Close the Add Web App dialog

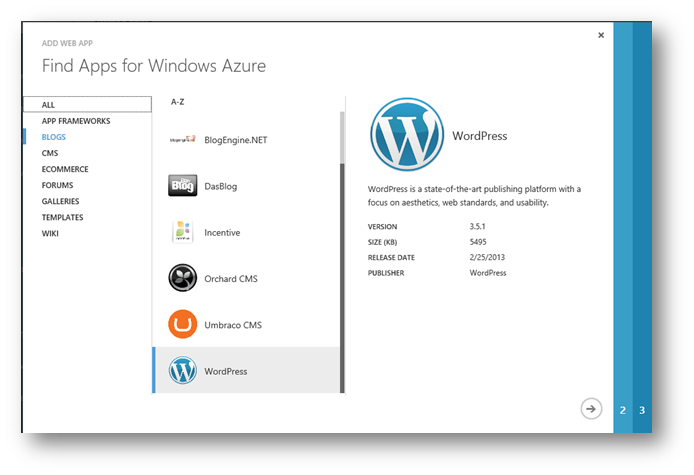[x=601, y=35]
